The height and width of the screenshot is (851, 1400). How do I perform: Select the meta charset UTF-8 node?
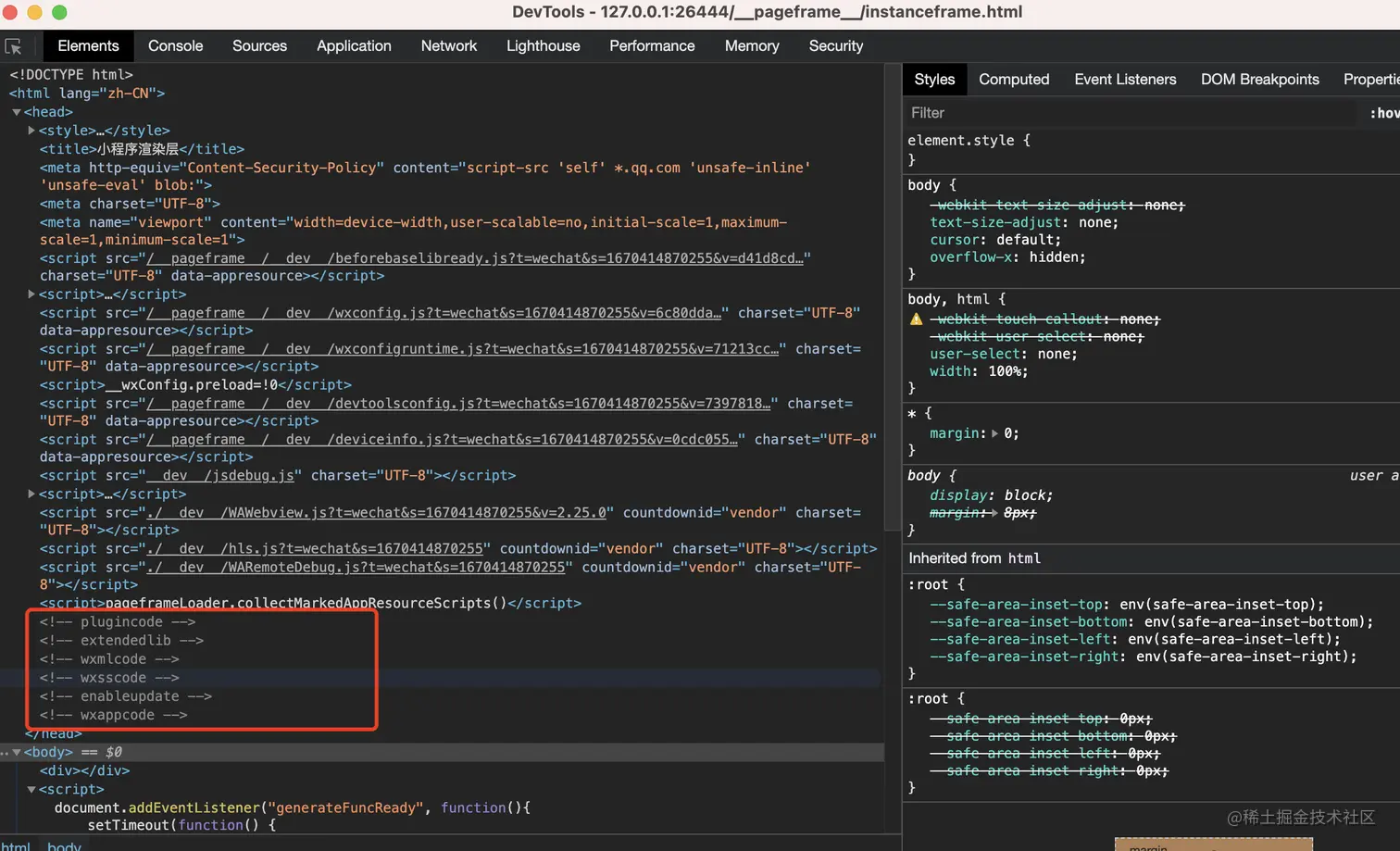(x=130, y=204)
